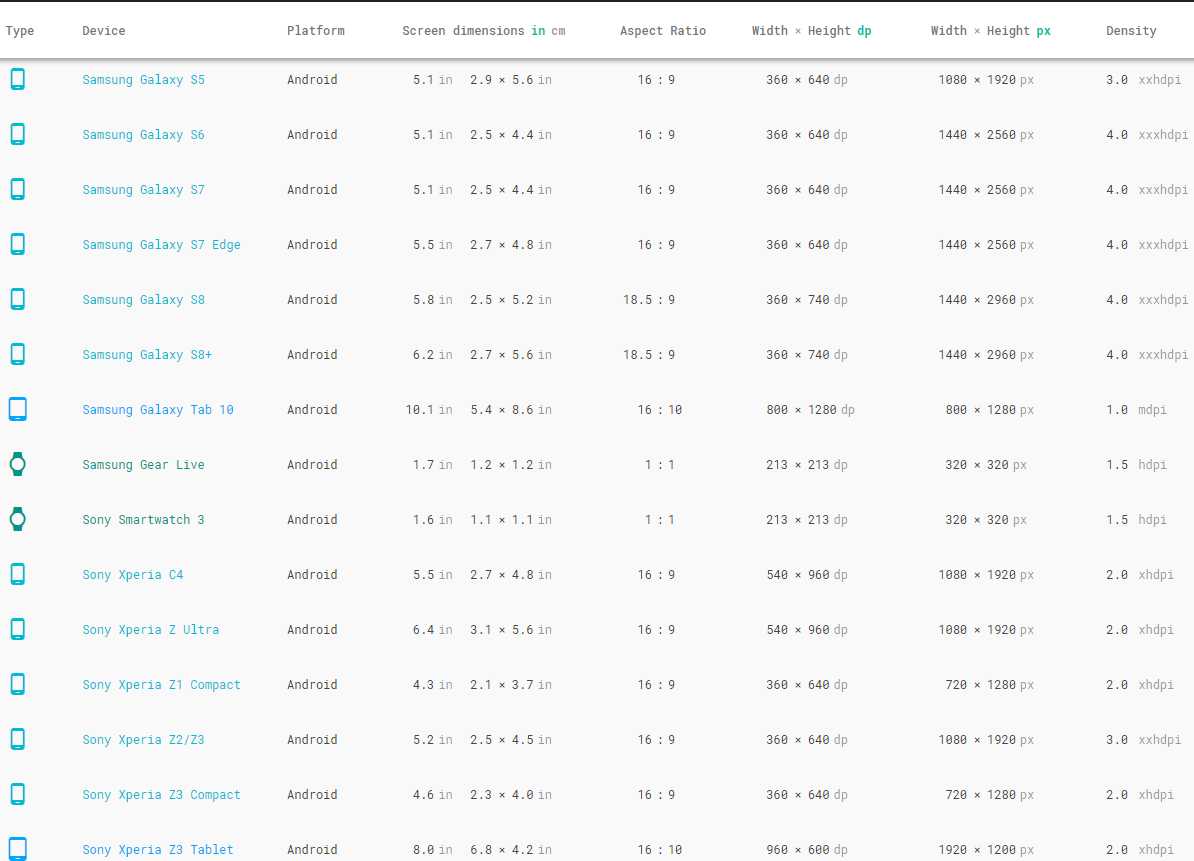
Task: Select the Sony Smartwatch 3 device name
Action: (x=143, y=520)
